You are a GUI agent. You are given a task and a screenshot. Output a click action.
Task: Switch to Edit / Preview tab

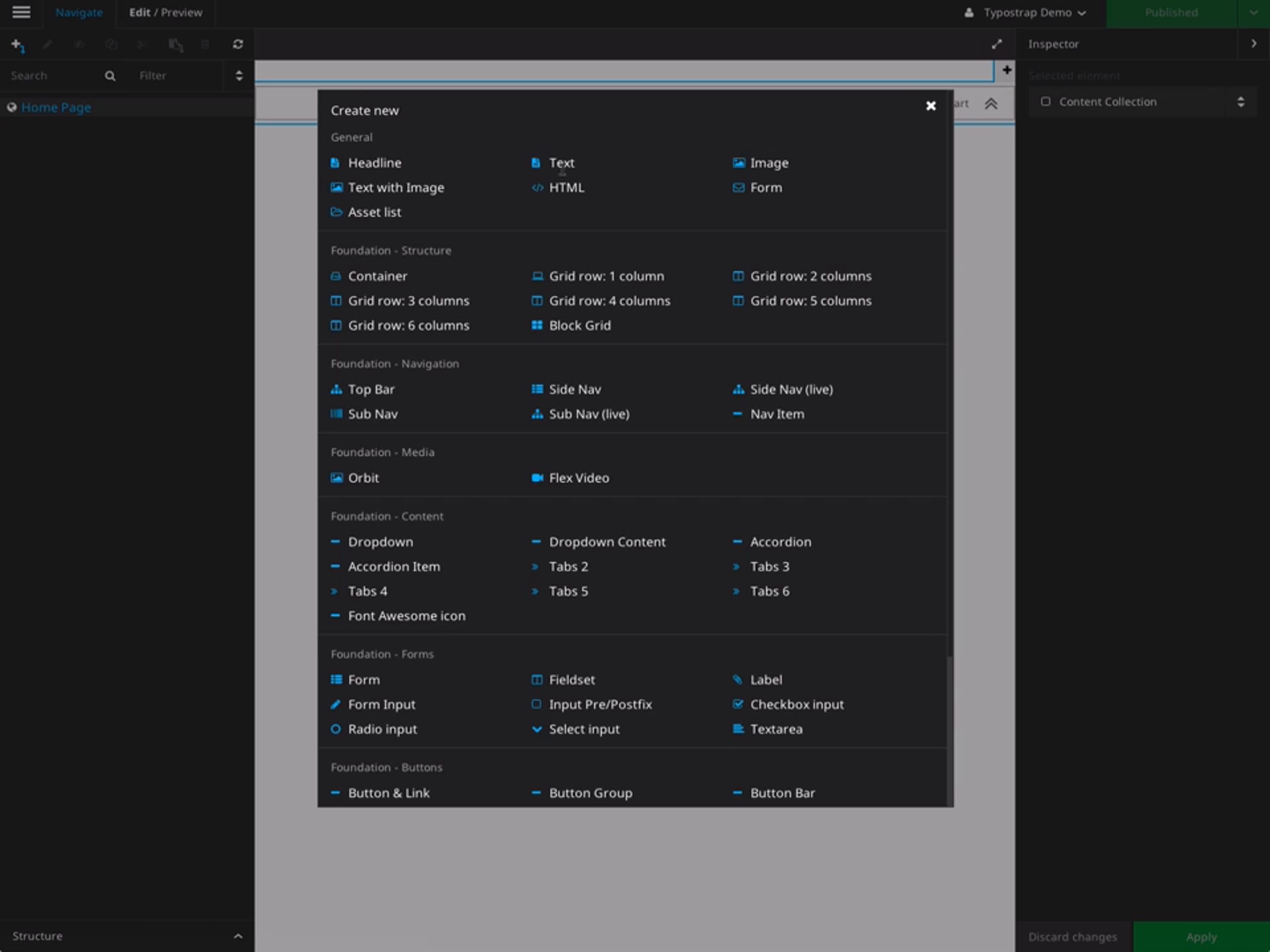pos(165,13)
